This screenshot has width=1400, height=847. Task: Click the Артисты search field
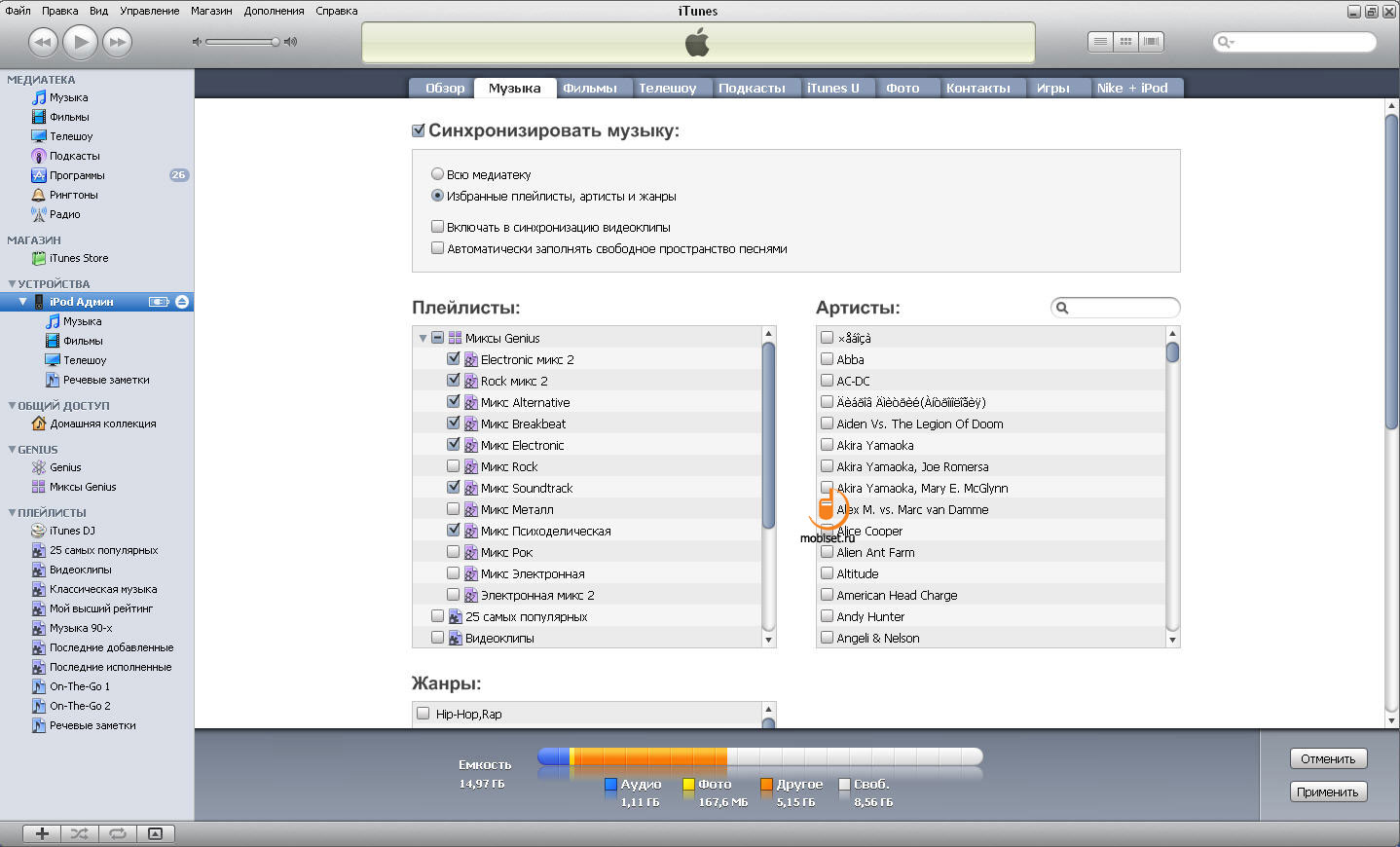click(x=1116, y=308)
